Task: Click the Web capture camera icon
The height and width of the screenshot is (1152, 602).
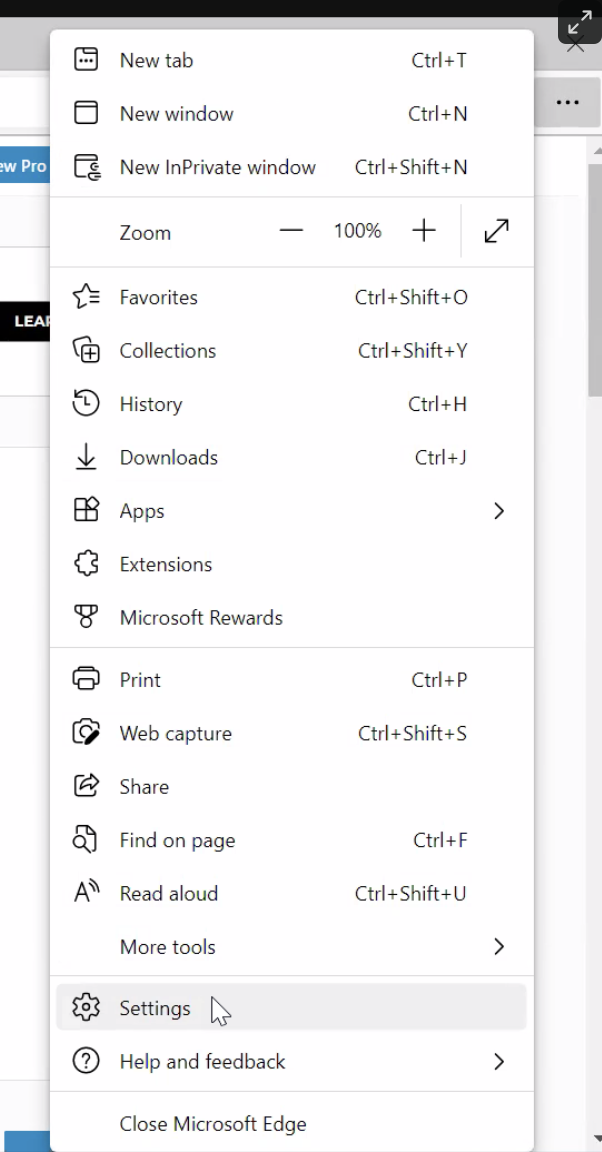Action: [x=87, y=733]
